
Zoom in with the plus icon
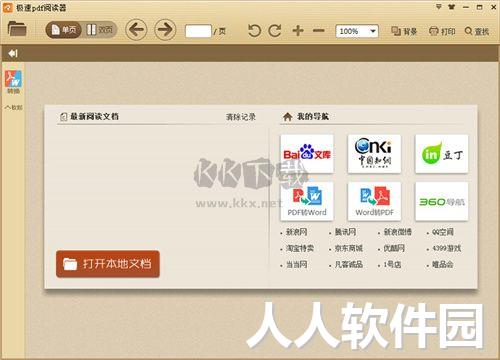pos(298,31)
